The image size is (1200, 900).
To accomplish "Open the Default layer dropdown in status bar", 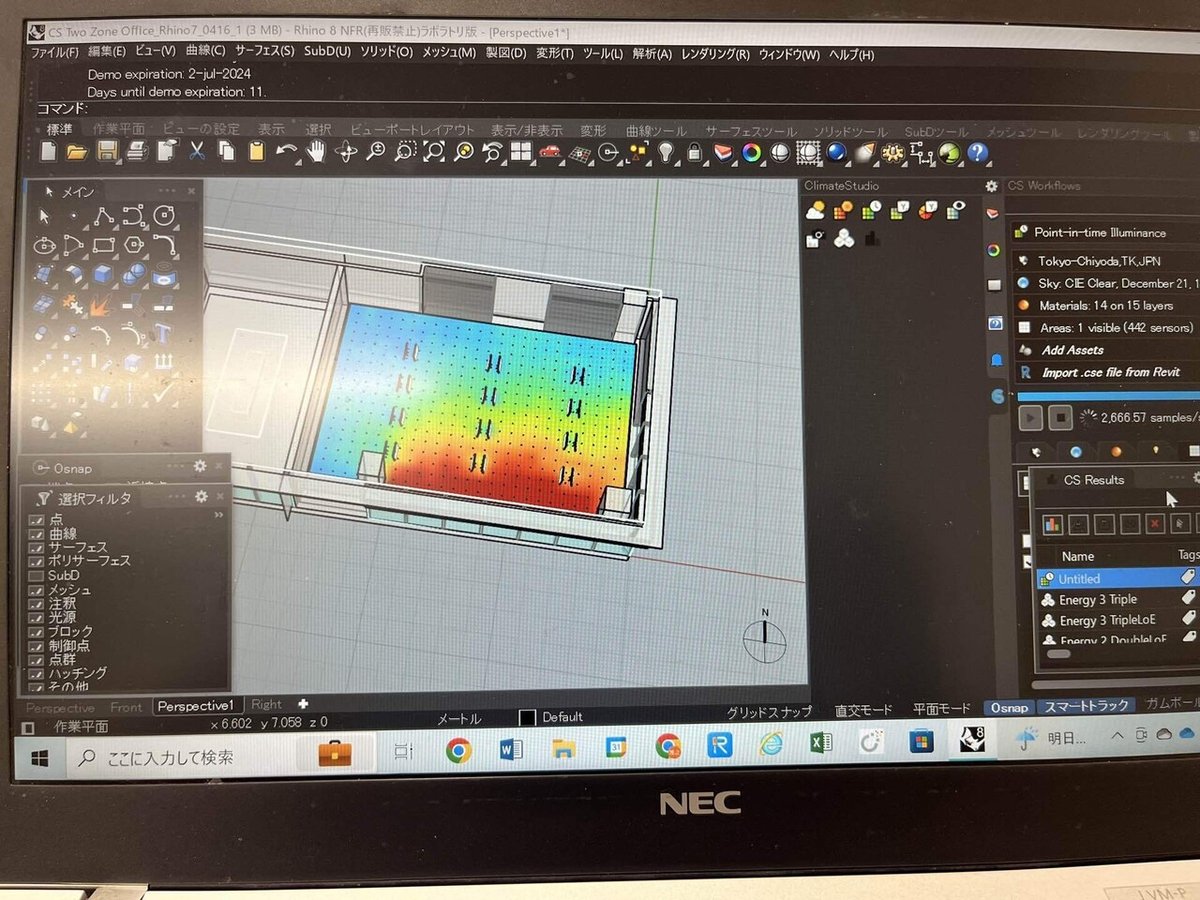I will [551, 717].
